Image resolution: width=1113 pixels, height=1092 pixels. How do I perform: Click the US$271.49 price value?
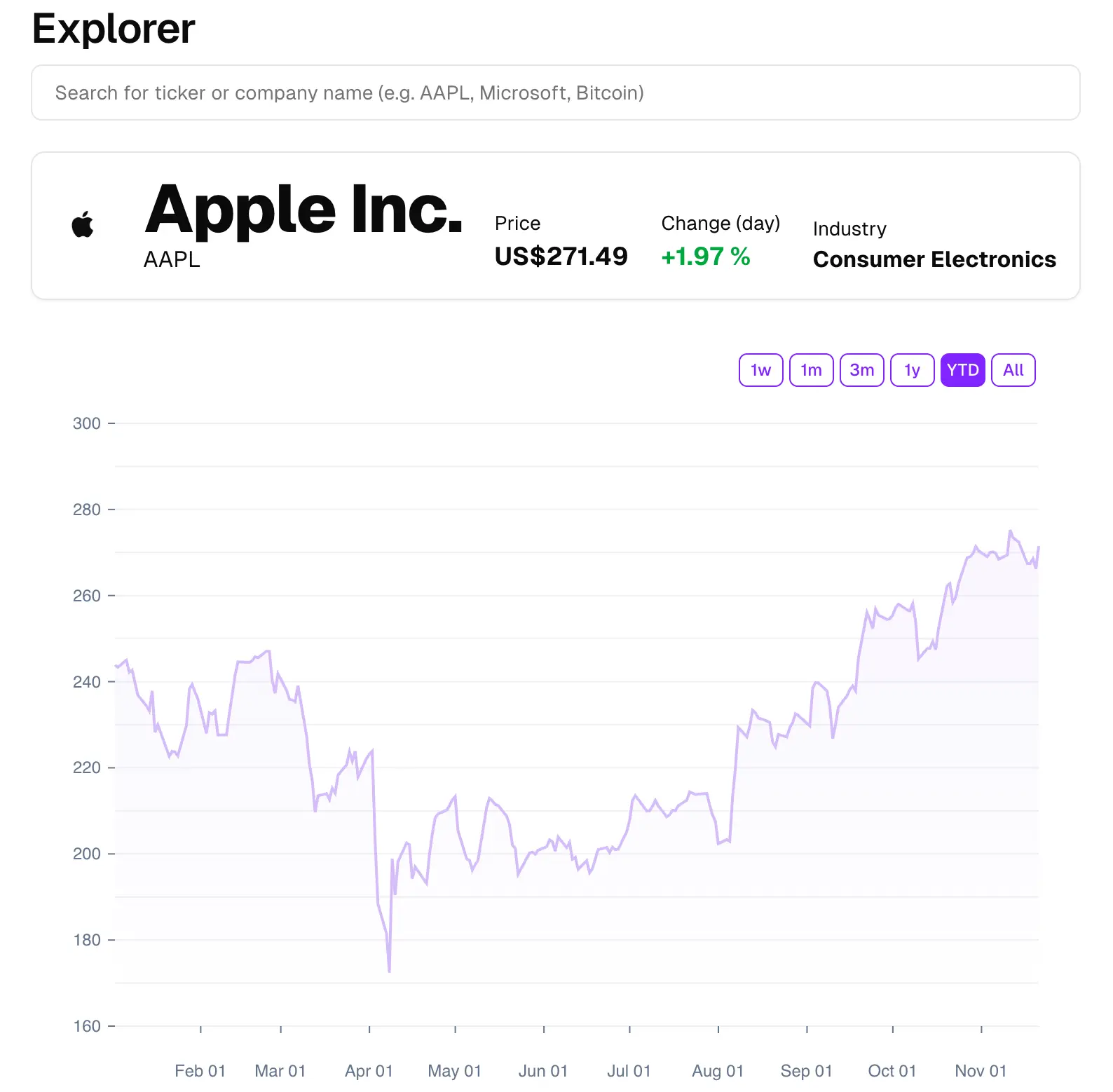[561, 257]
